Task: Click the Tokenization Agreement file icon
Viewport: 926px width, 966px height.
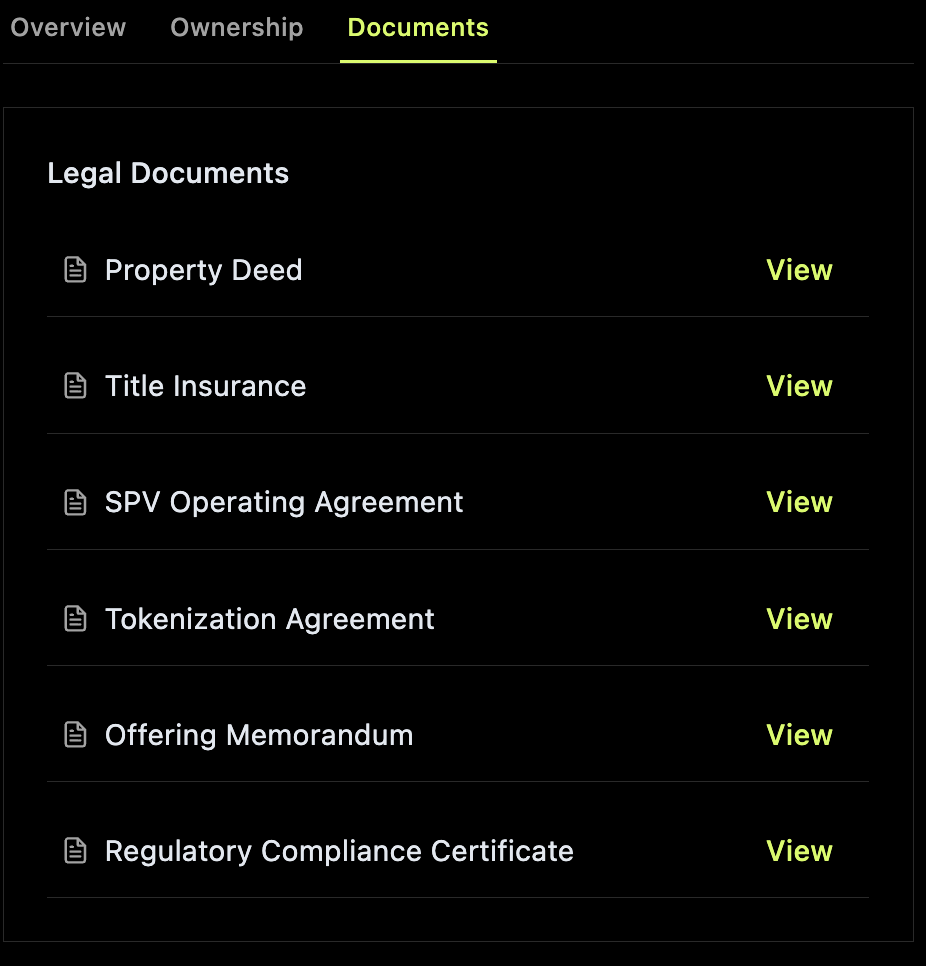Action: [x=75, y=619]
